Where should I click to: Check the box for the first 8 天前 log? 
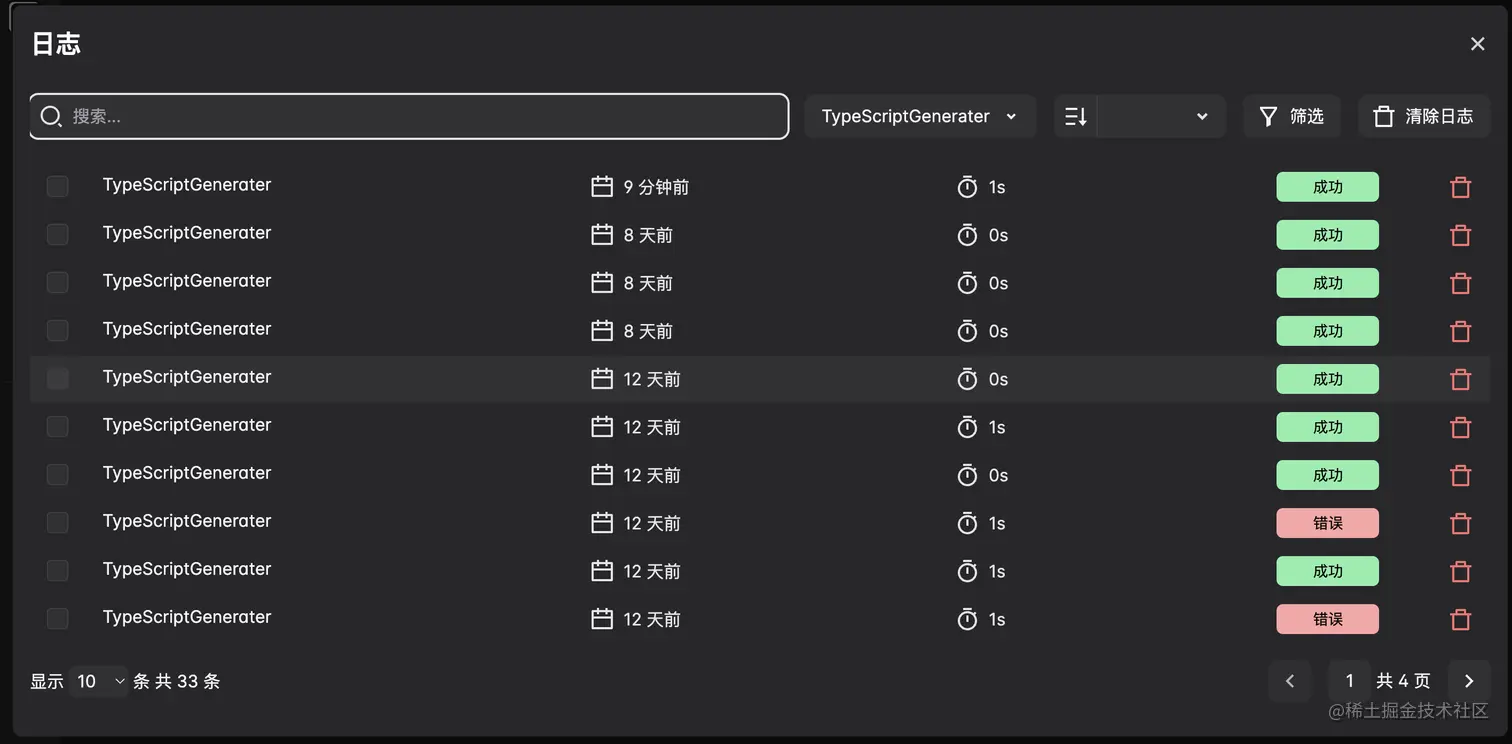(58, 234)
